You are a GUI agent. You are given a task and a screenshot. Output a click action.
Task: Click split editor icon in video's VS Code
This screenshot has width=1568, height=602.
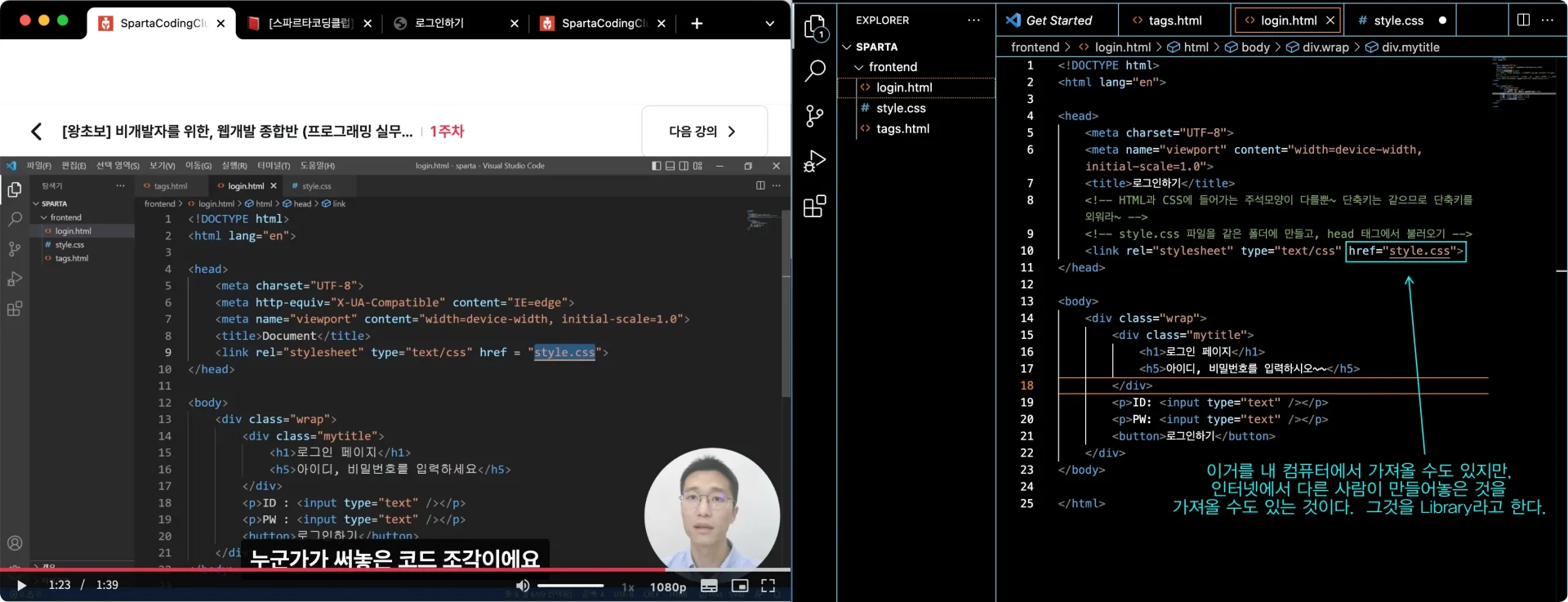coord(760,185)
